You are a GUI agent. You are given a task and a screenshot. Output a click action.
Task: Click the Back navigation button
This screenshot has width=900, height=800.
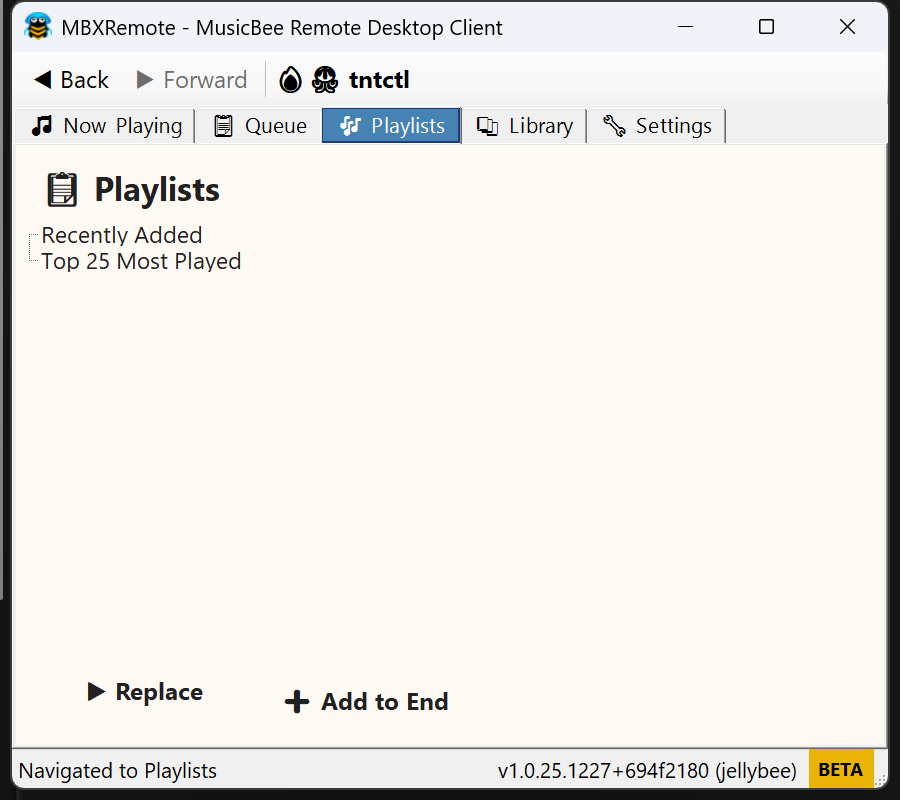pyautogui.click(x=68, y=79)
